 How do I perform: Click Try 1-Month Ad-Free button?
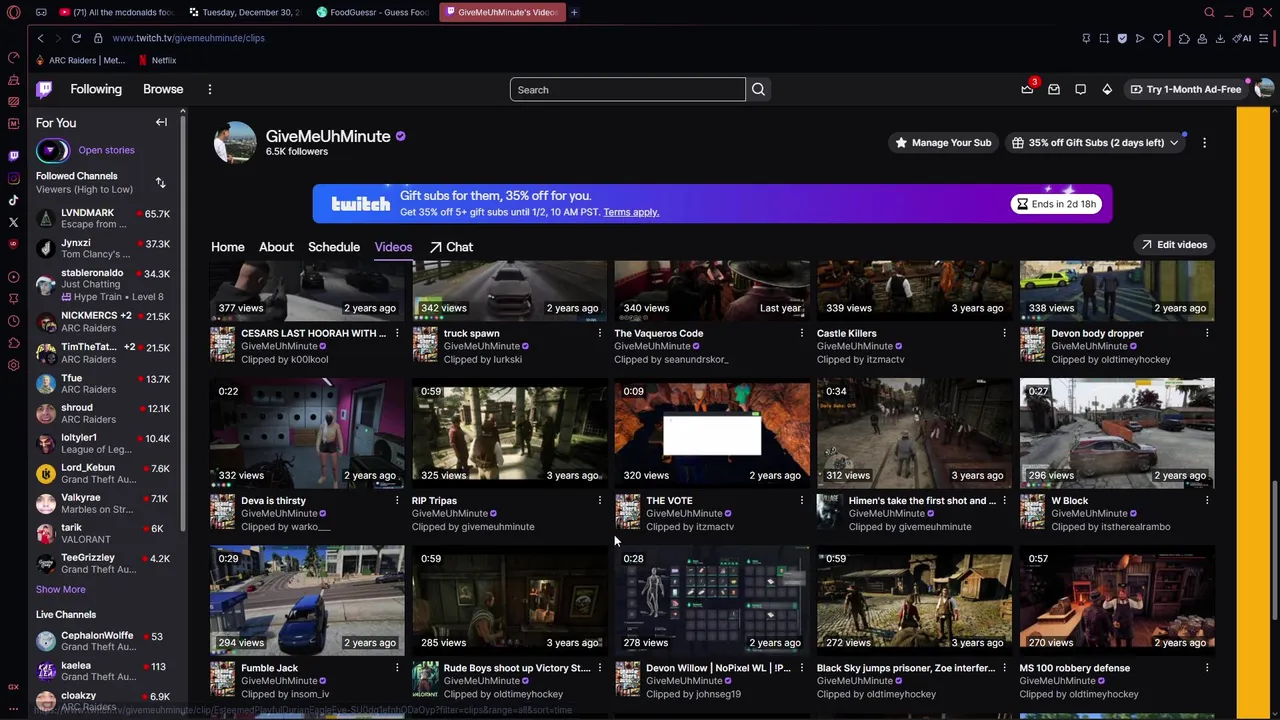point(1185,89)
